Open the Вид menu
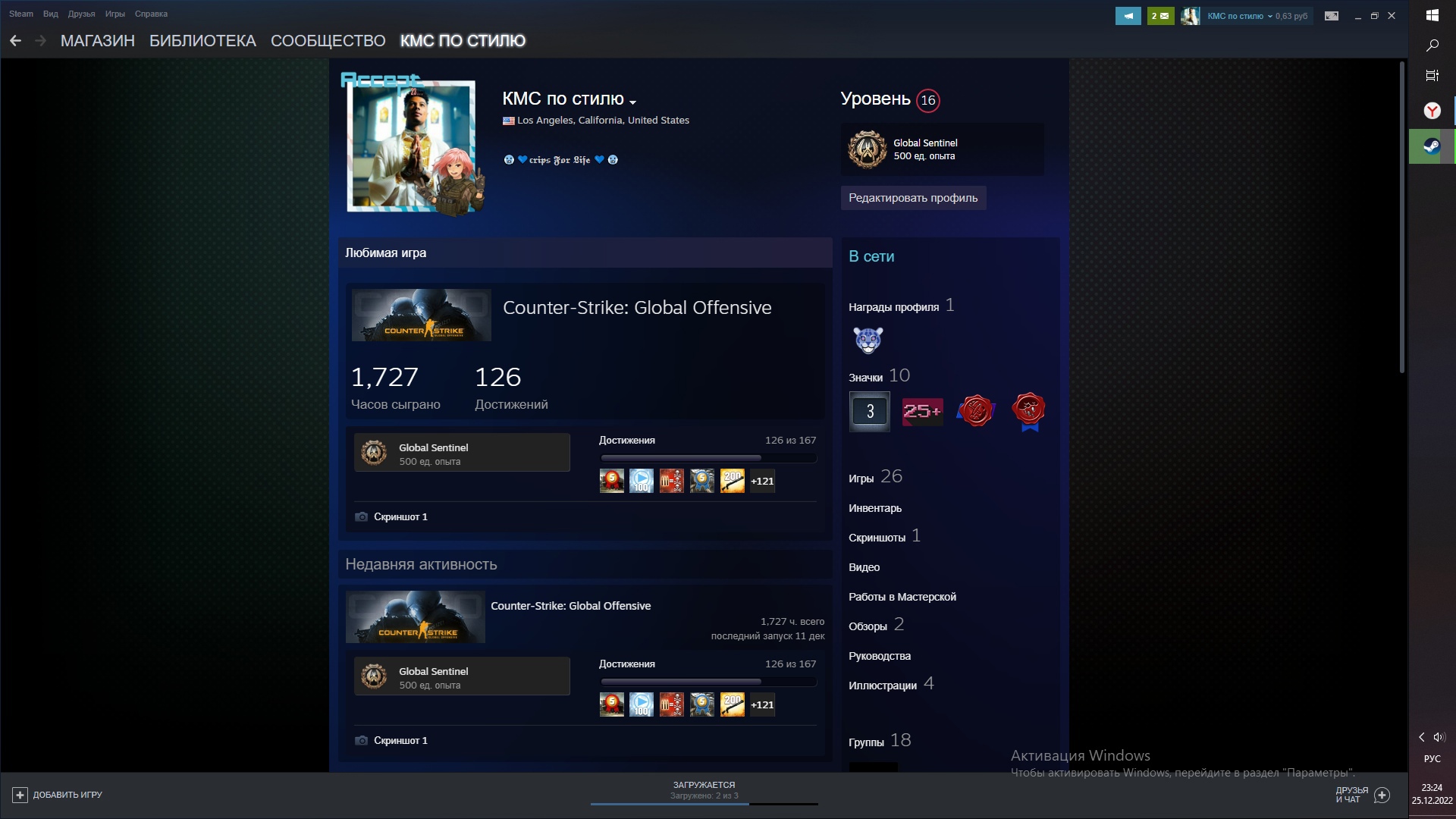This screenshot has height=819, width=1456. 50,14
